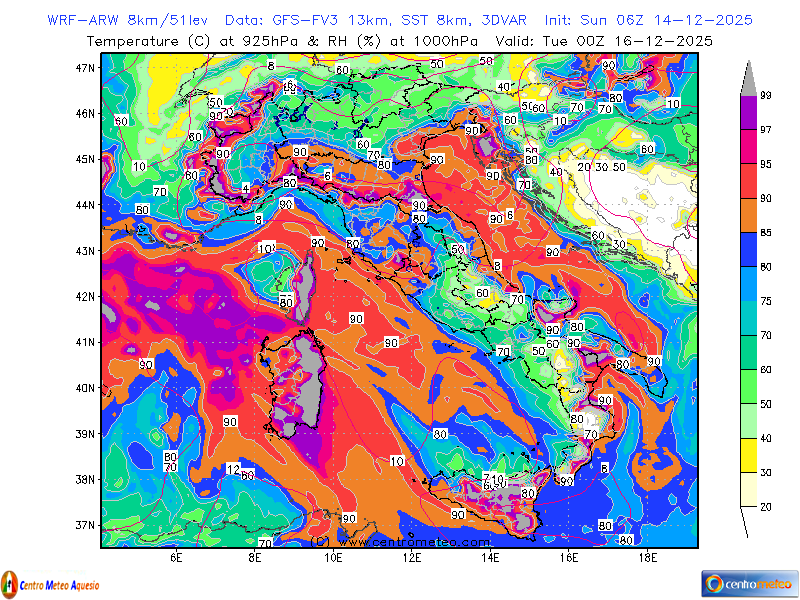Click the Temperature and RH subtitle line
Screen dimensions: 800x600
tap(400, 41)
